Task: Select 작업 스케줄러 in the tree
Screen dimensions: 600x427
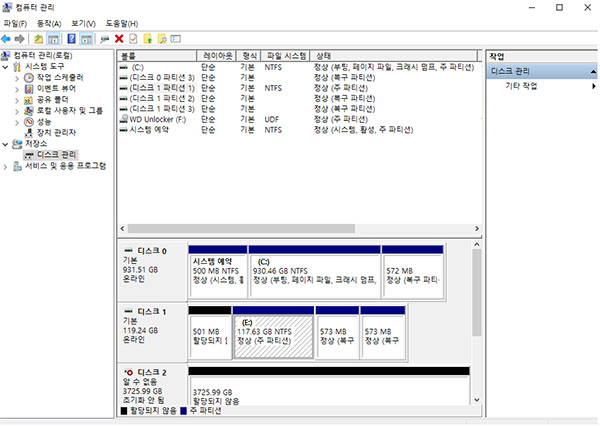Action: click(x=60, y=78)
